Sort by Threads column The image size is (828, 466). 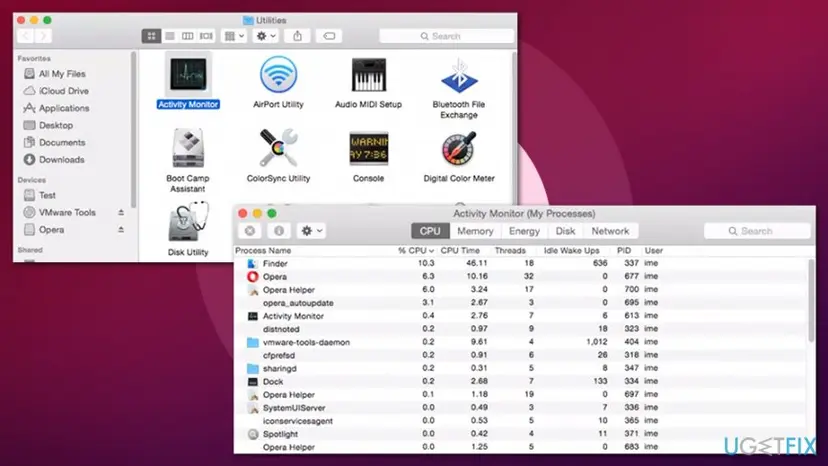tap(510, 250)
